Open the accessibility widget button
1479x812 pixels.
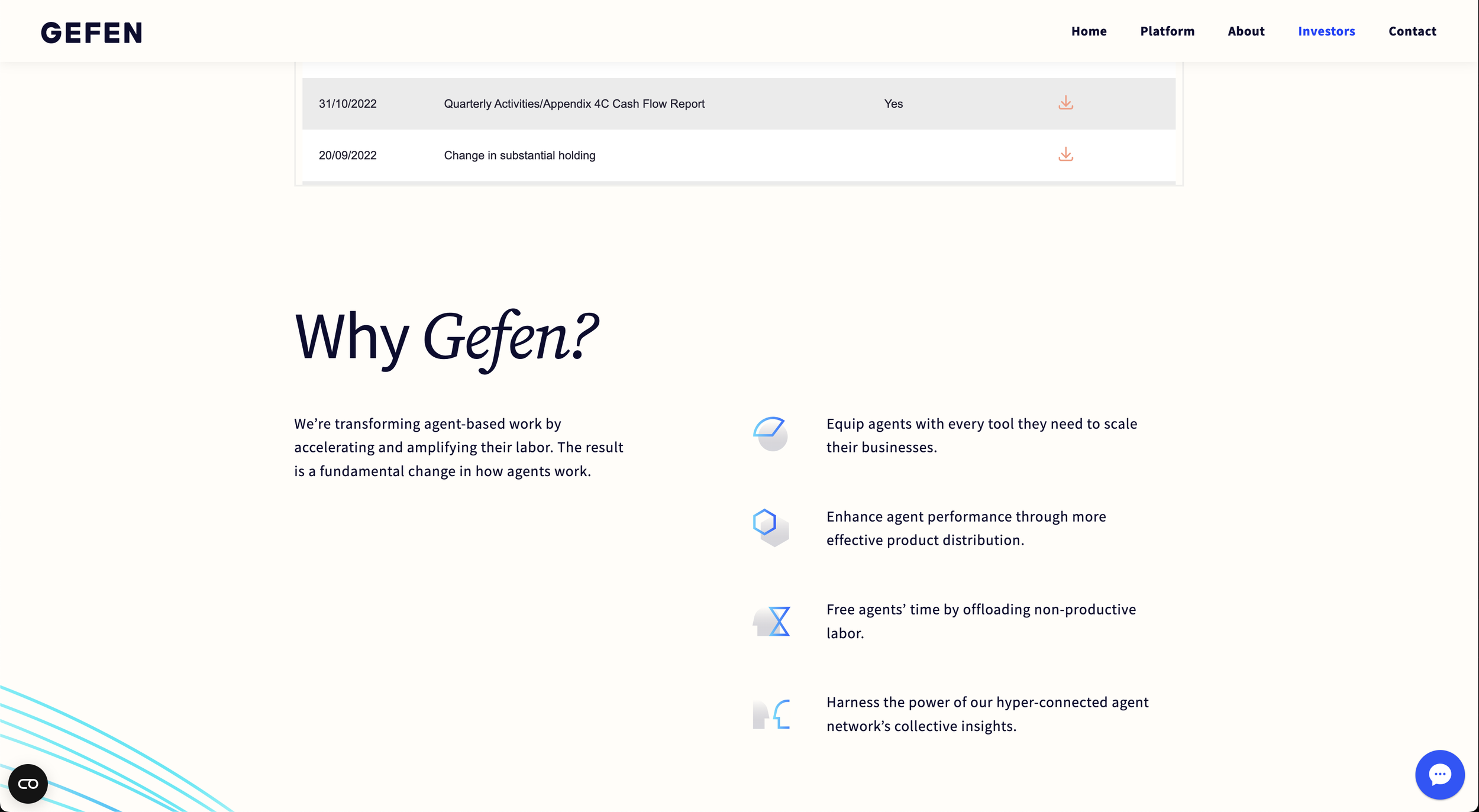(x=28, y=784)
